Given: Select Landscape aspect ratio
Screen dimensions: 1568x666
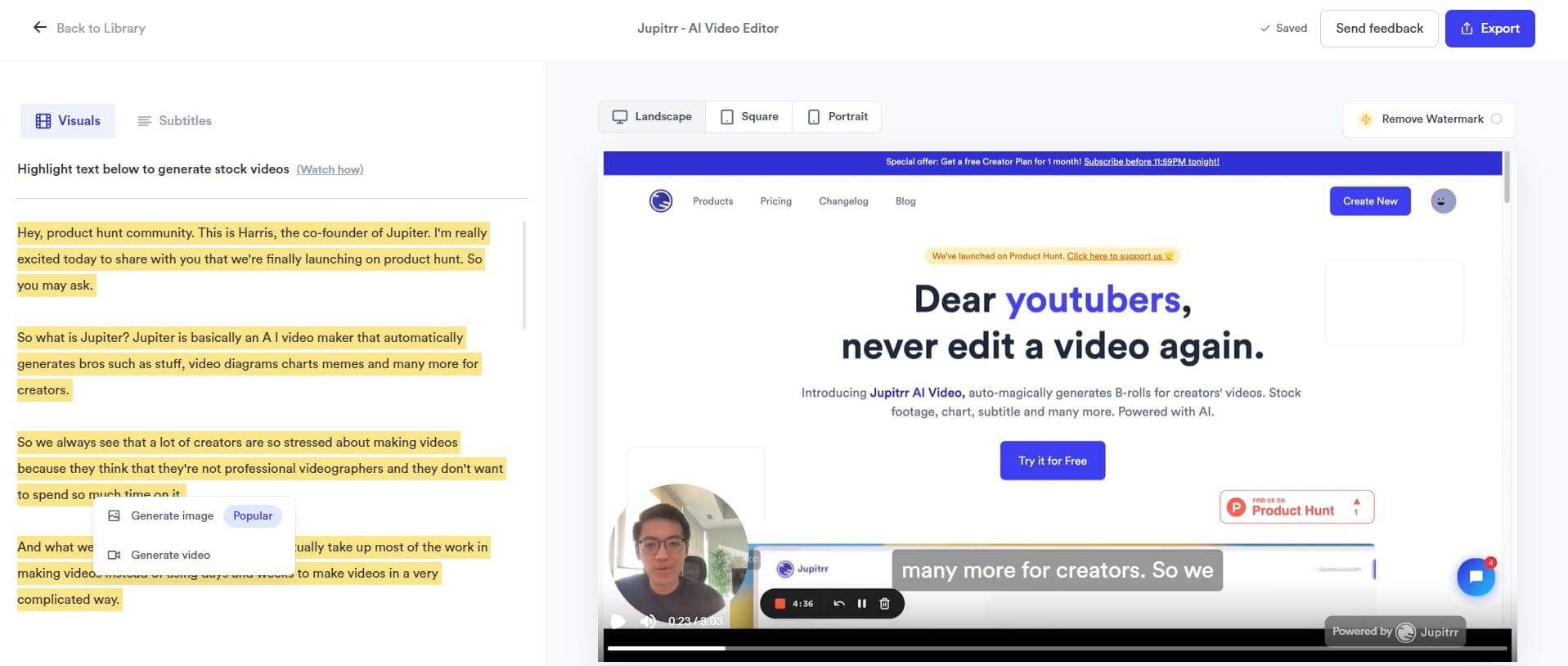Looking at the screenshot, I should click(x=652, y=117).
